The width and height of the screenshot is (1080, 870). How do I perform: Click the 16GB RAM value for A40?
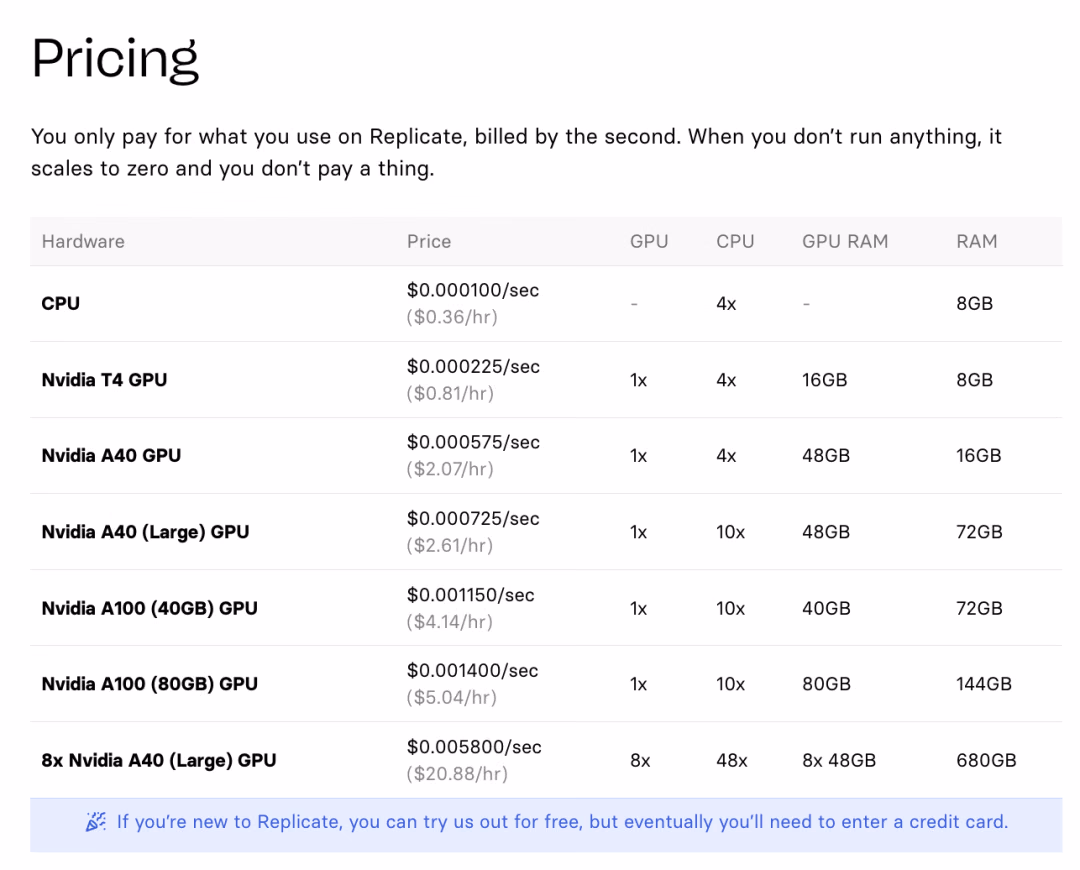tap(979, 455)
